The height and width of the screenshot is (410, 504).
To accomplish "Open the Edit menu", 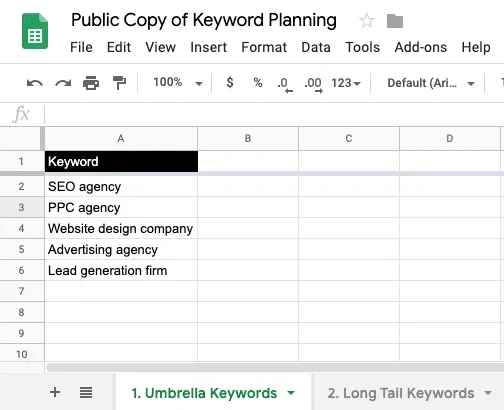I will click(x=119, y=47).
